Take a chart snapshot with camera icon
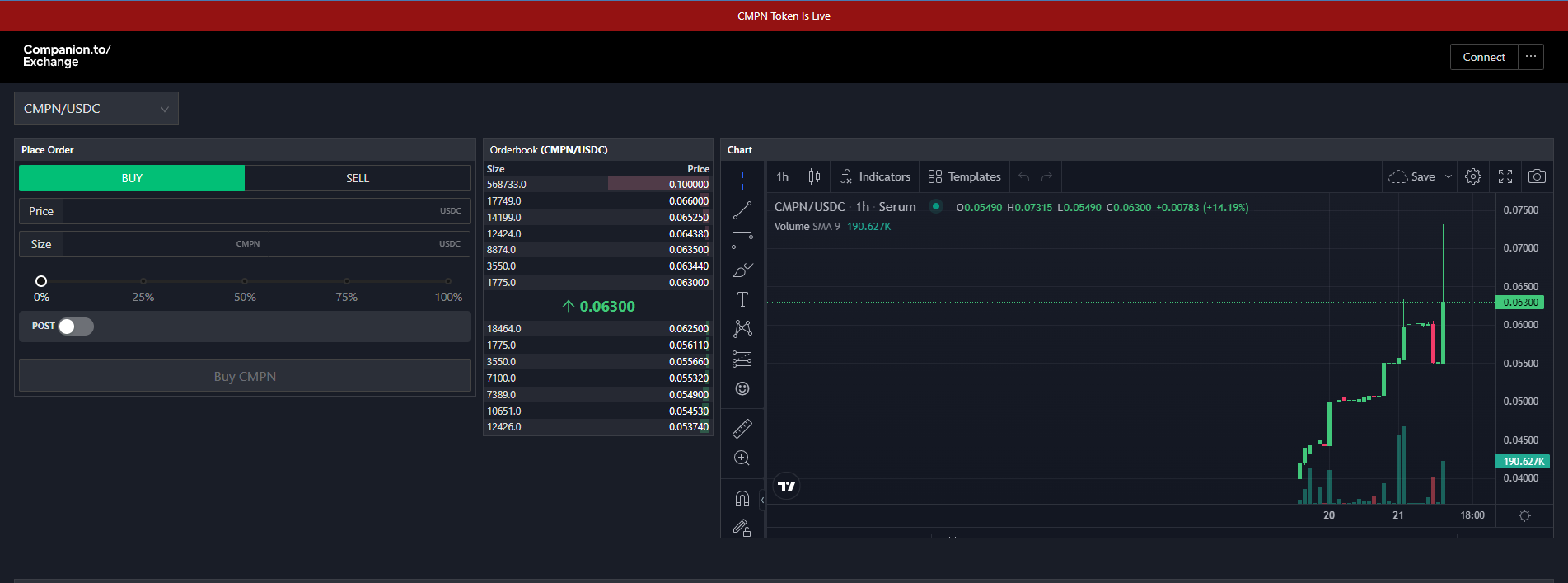 pos(1536,176)
